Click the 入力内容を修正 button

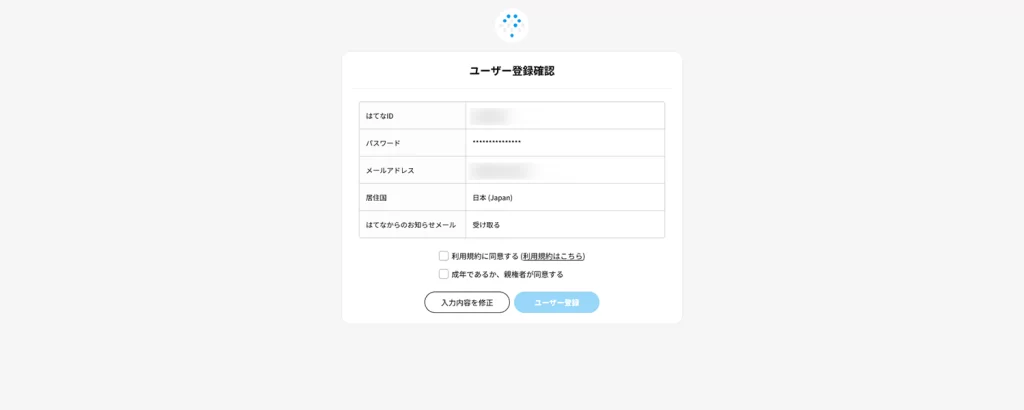(x=467, y=302)
